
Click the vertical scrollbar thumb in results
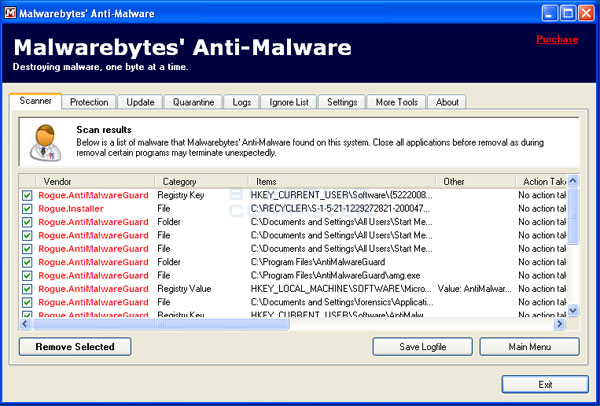[573, 215]
